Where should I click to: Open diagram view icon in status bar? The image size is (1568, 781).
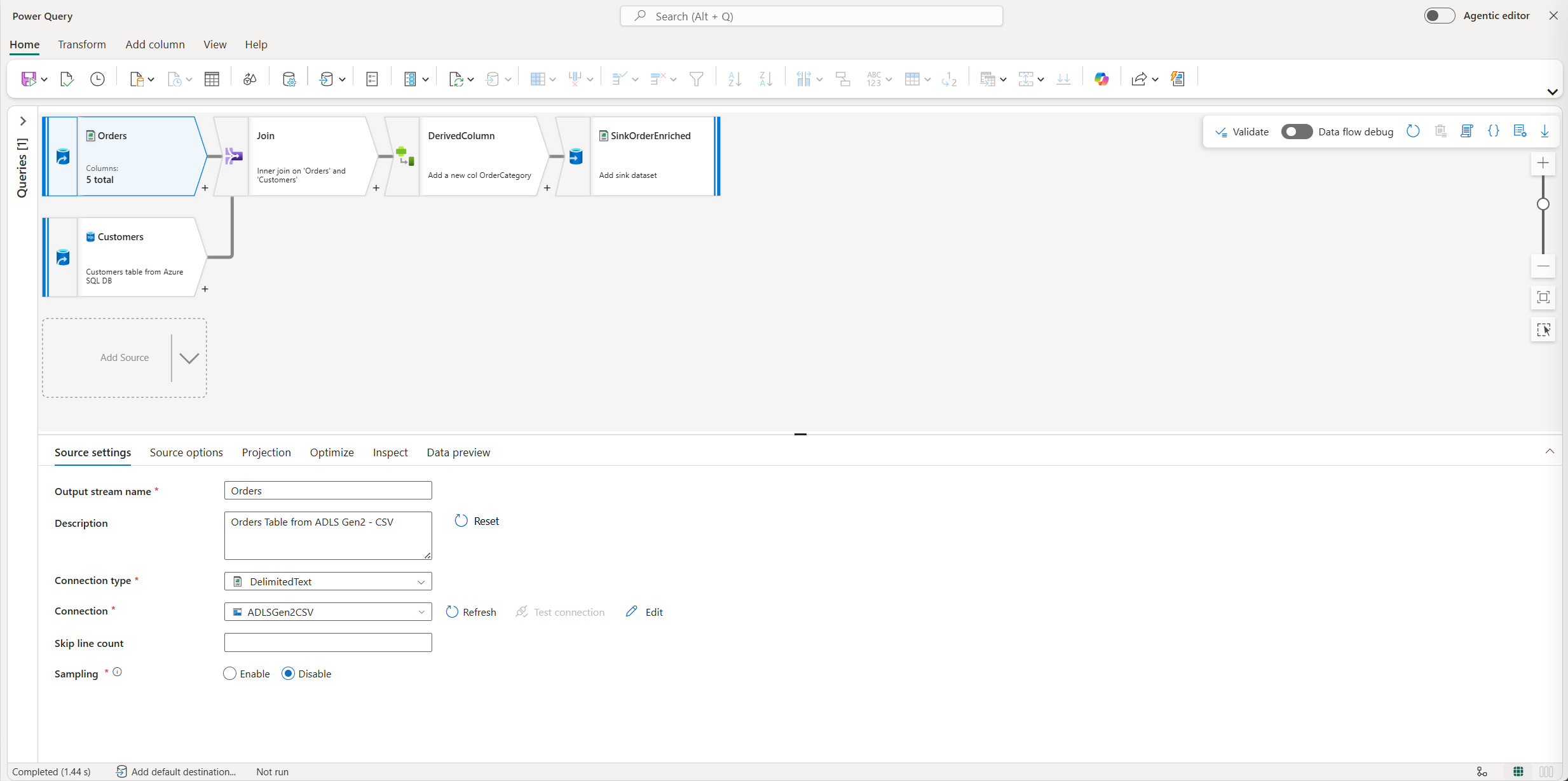tap(1482, 771)
